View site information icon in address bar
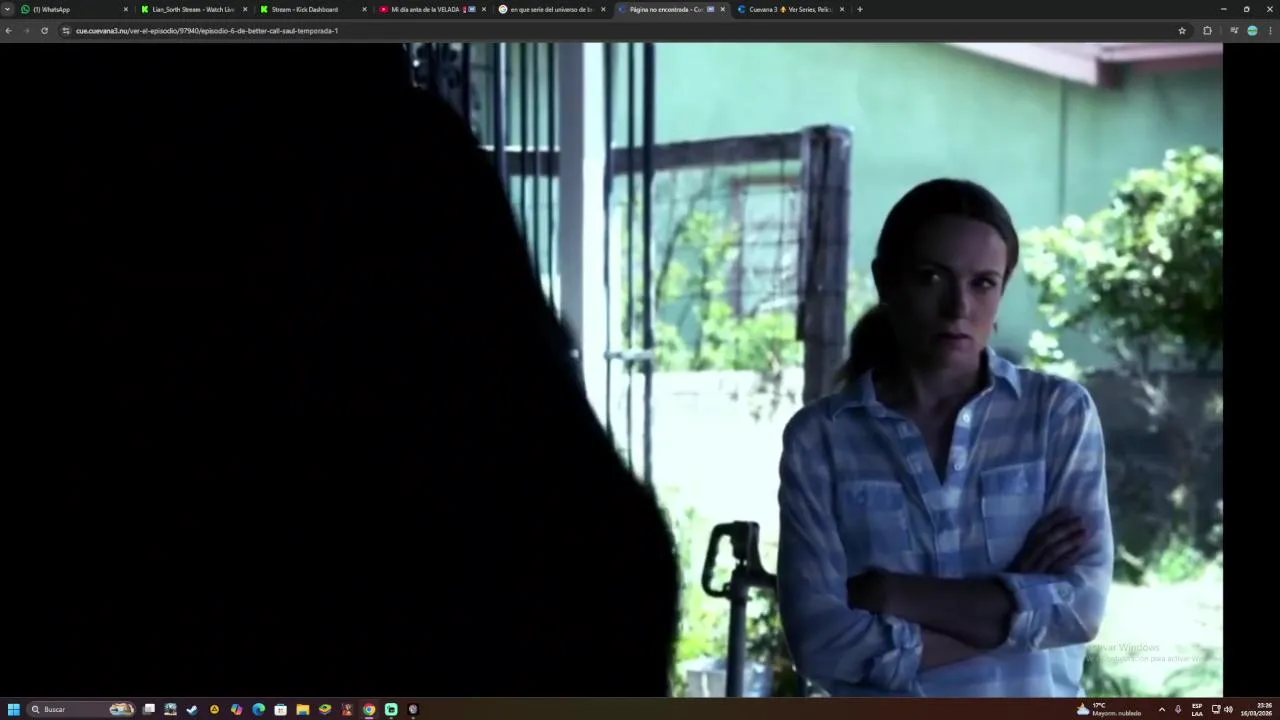 click(x=66, y=31)
